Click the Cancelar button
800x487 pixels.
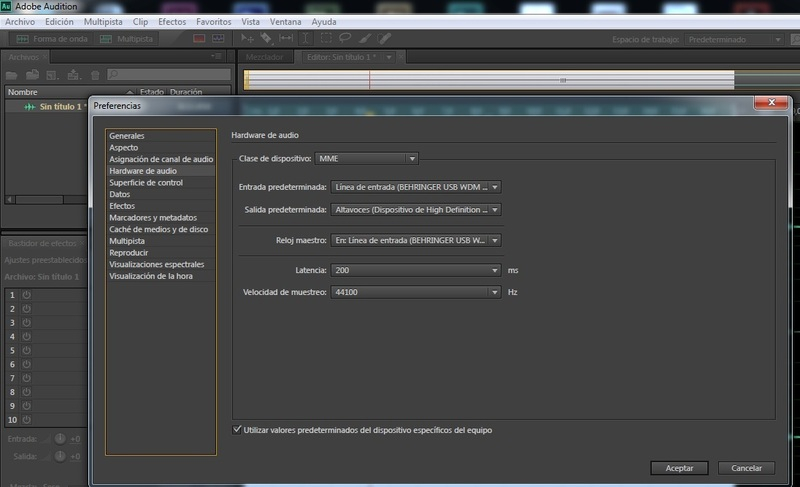[746, 468]
